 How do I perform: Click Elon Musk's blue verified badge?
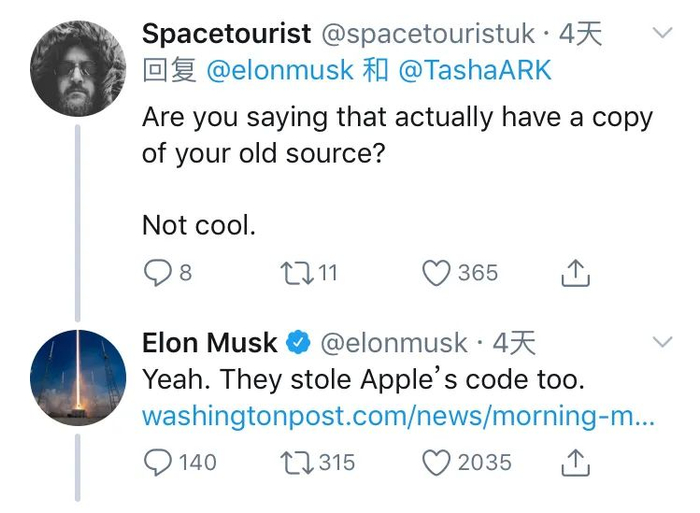(298, 343)
